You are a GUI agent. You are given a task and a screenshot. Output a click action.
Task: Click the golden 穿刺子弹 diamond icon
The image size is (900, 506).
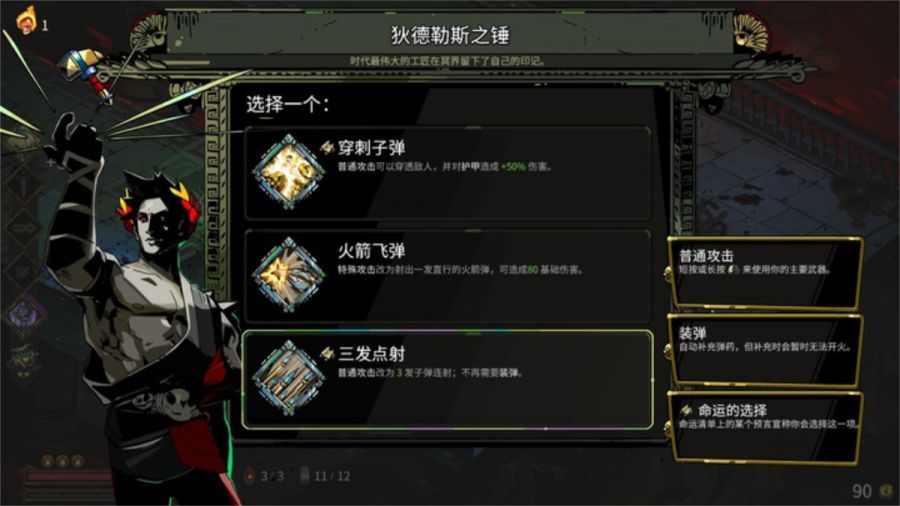(288, 172)
